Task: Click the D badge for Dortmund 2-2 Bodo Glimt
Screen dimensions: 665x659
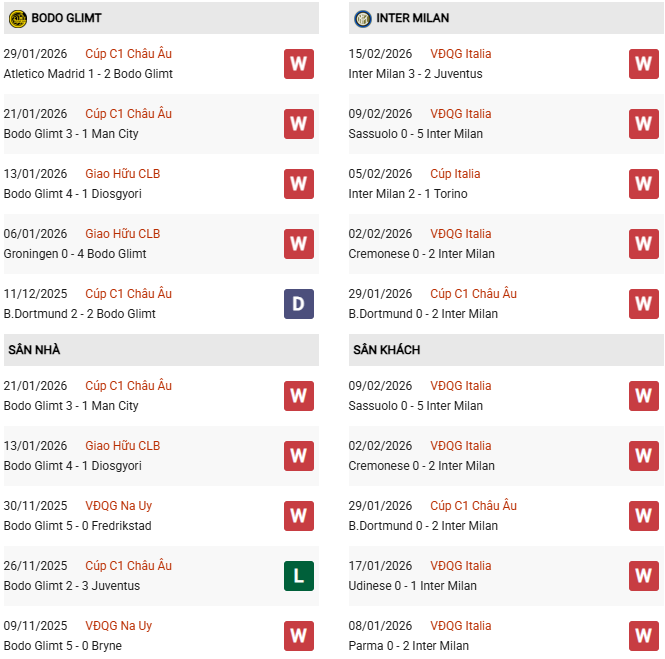Action: pos(298,304)
